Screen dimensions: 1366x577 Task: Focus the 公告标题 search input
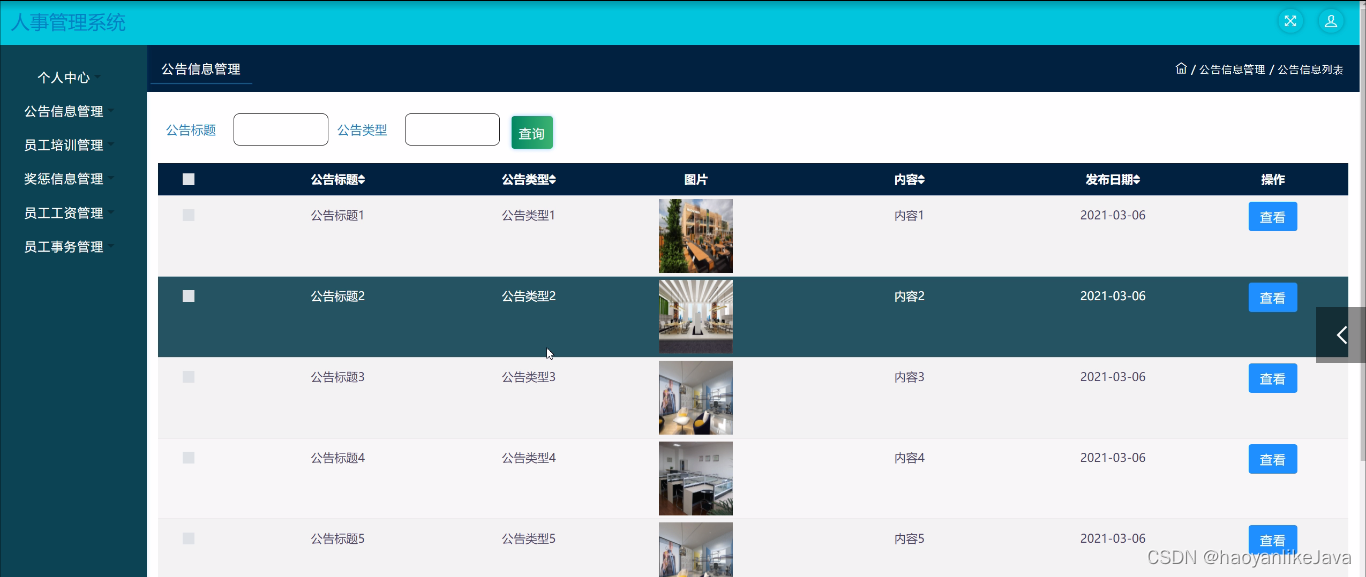tap(281, 129)
